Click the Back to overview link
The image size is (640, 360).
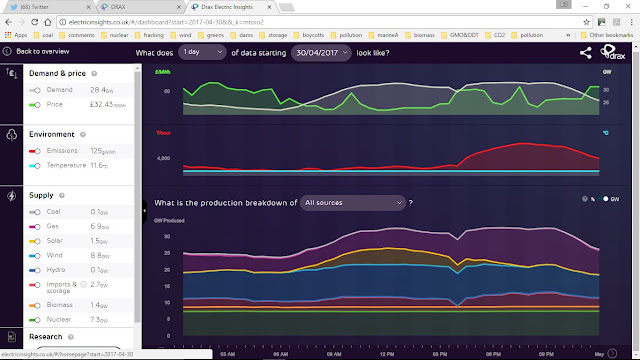[43, 51]
